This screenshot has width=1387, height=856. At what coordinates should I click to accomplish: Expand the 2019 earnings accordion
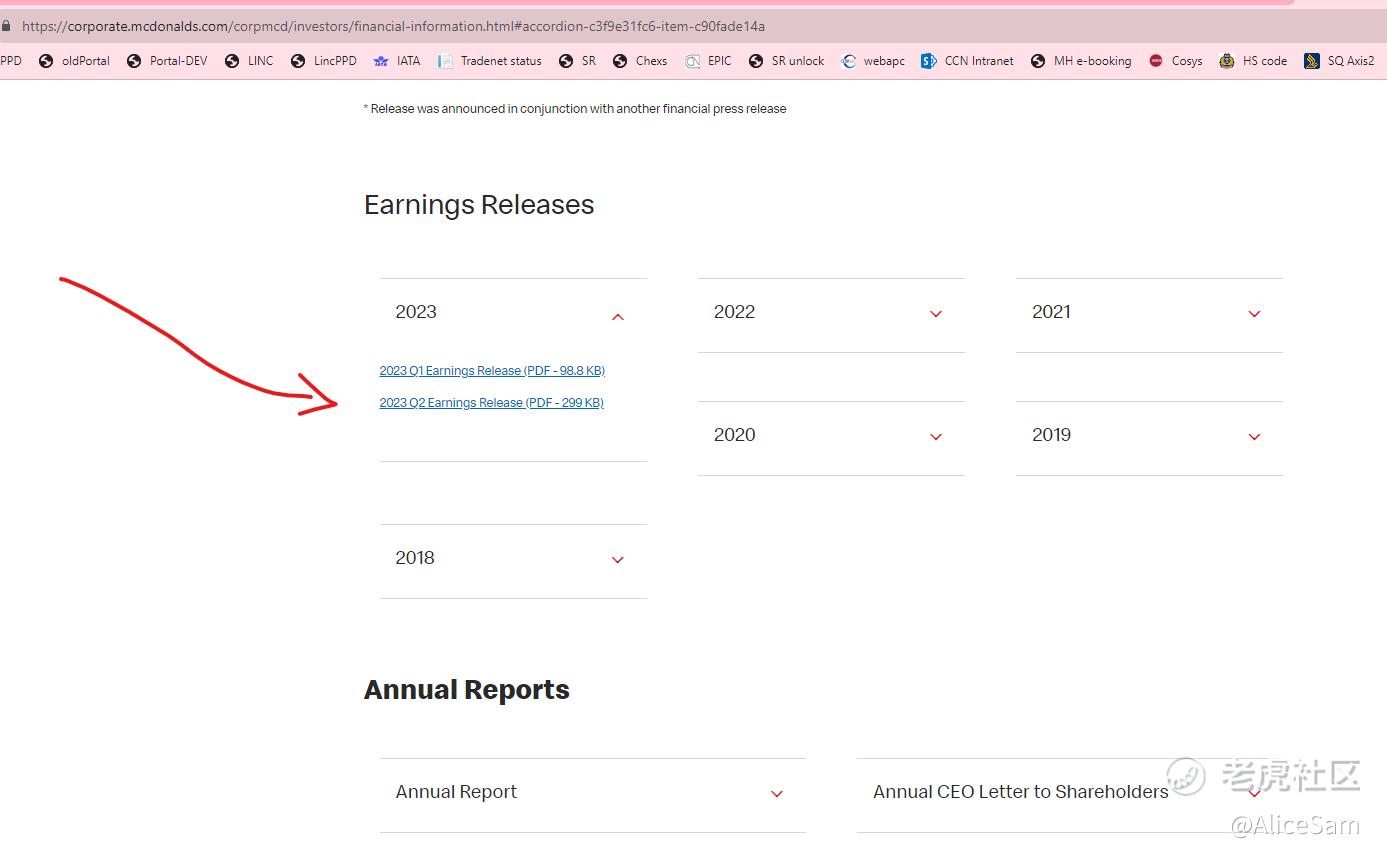(x=1149, y=436)
